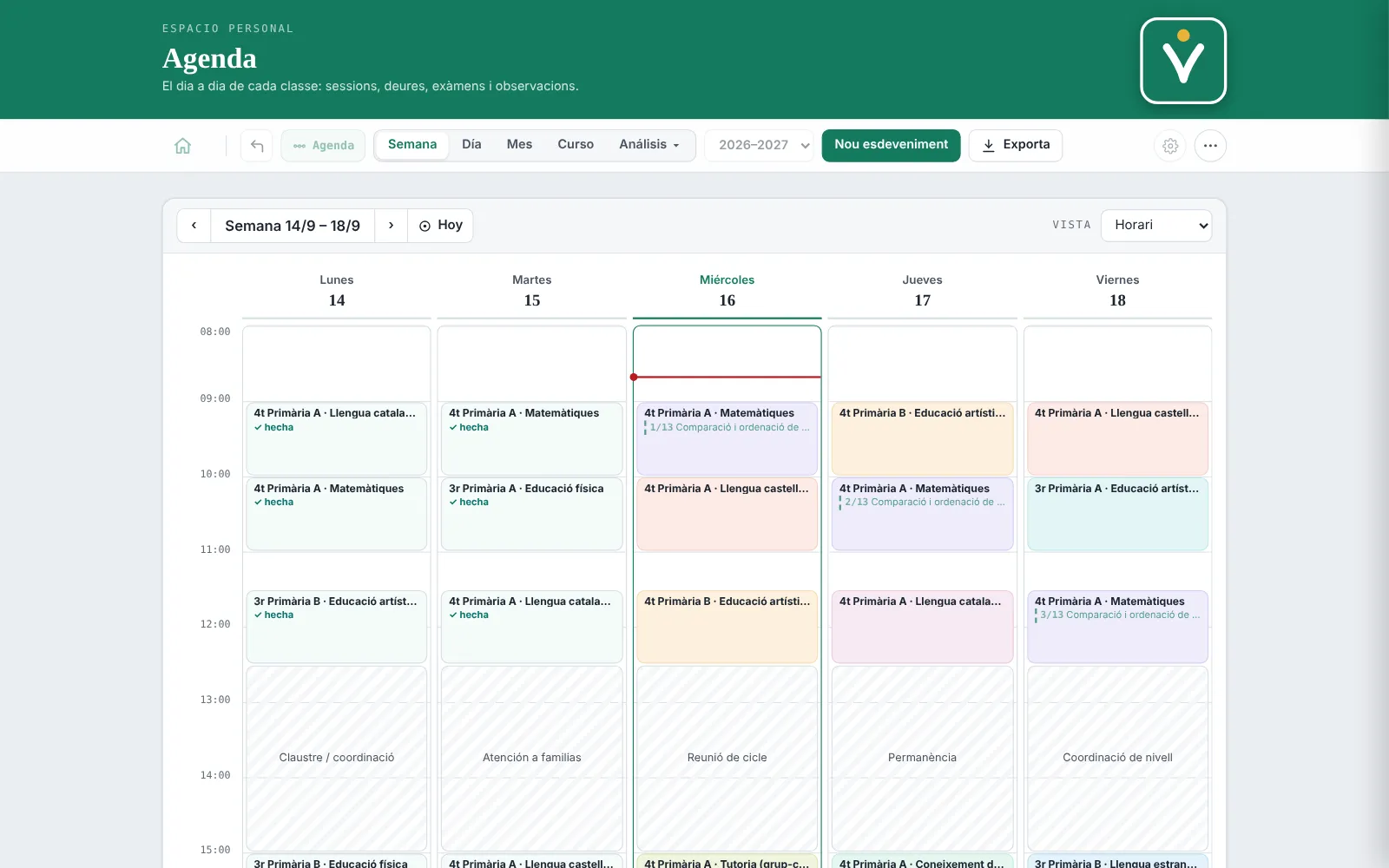This screenshot has height=868, width=1389.
Task: Open Thursday's Matemàtiques 2/13 Comparació session
Action: coord(923,514)
